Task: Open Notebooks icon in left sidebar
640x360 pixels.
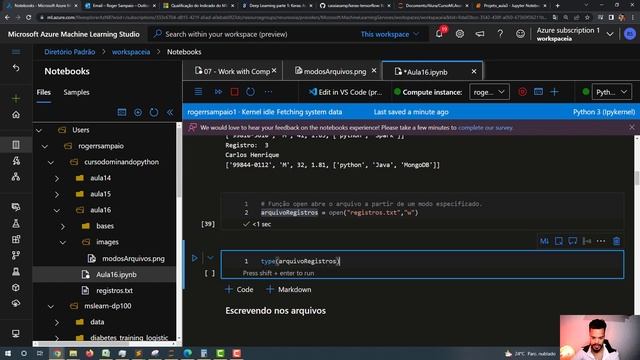Action: [16, 144]
